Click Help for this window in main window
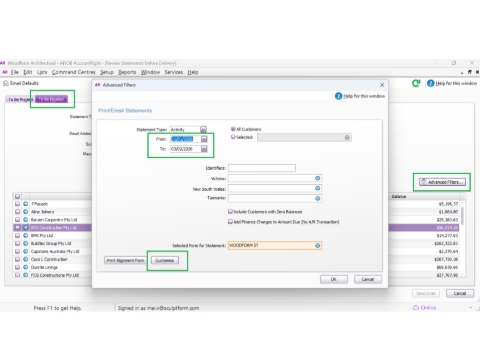Screen dimensions: 480x360 pos(452,83)
